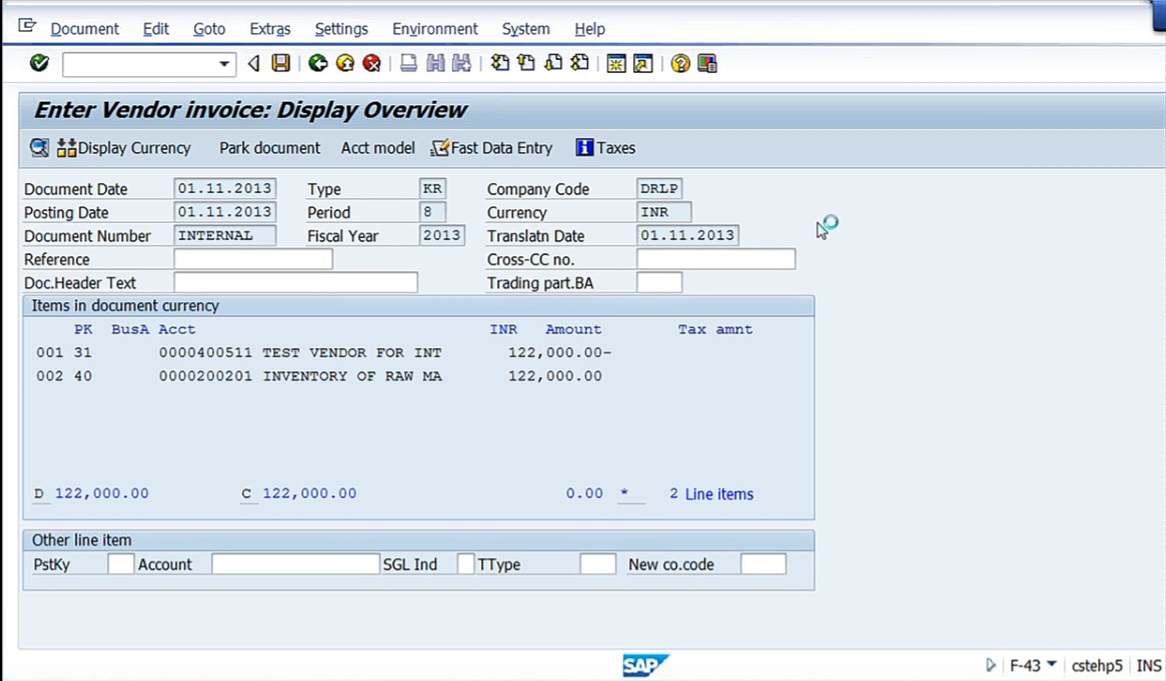Go to Last Page icon
The width and height of the screenshot is (1166, 681).
(580, 64)
